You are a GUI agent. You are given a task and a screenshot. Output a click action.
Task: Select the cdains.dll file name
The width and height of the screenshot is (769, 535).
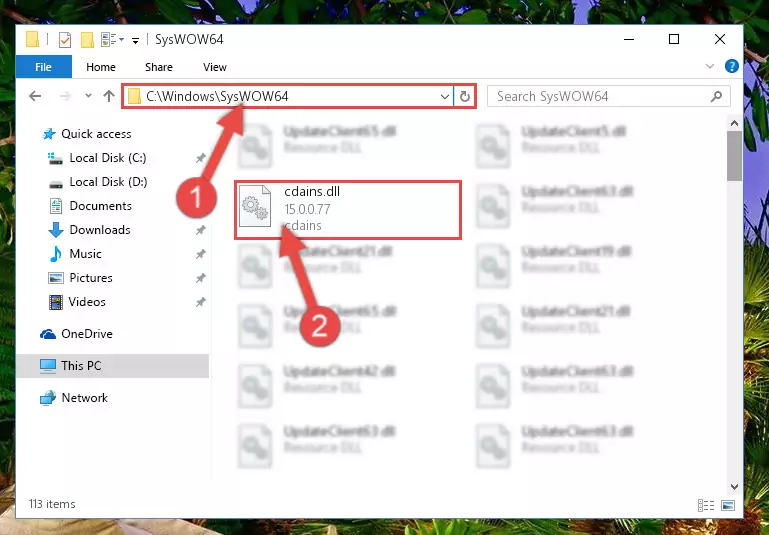coord(312,192)
